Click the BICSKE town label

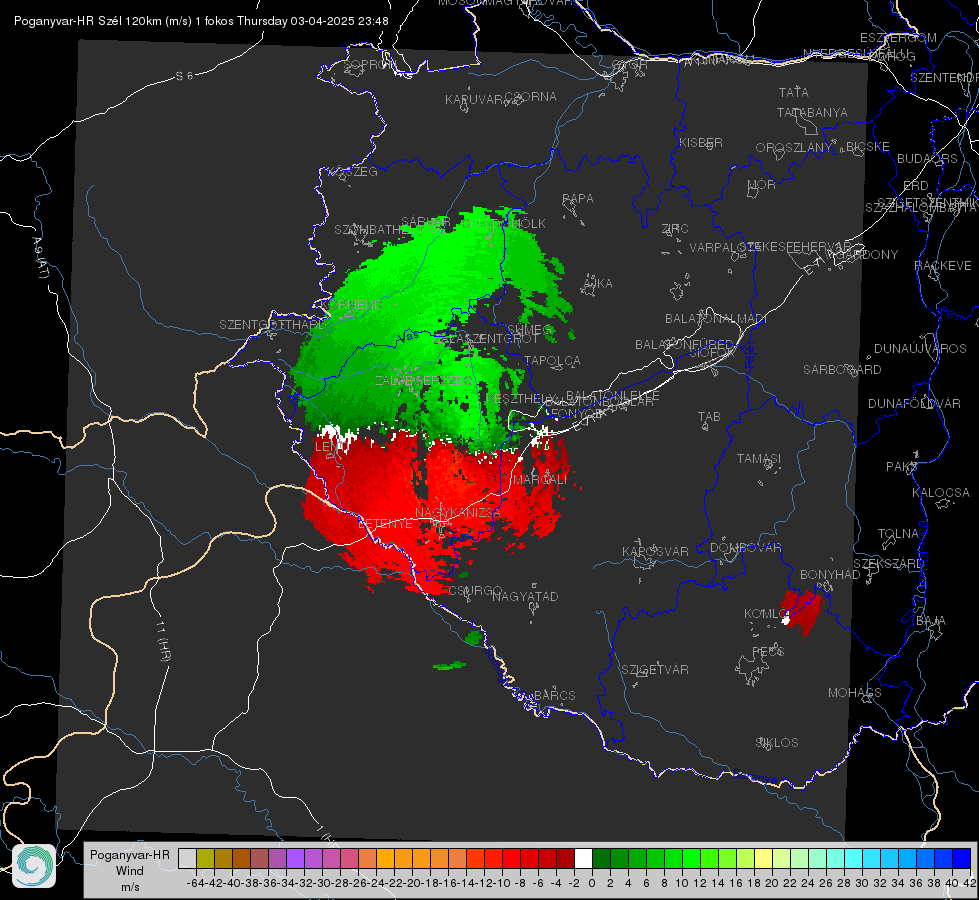(868, 146)
